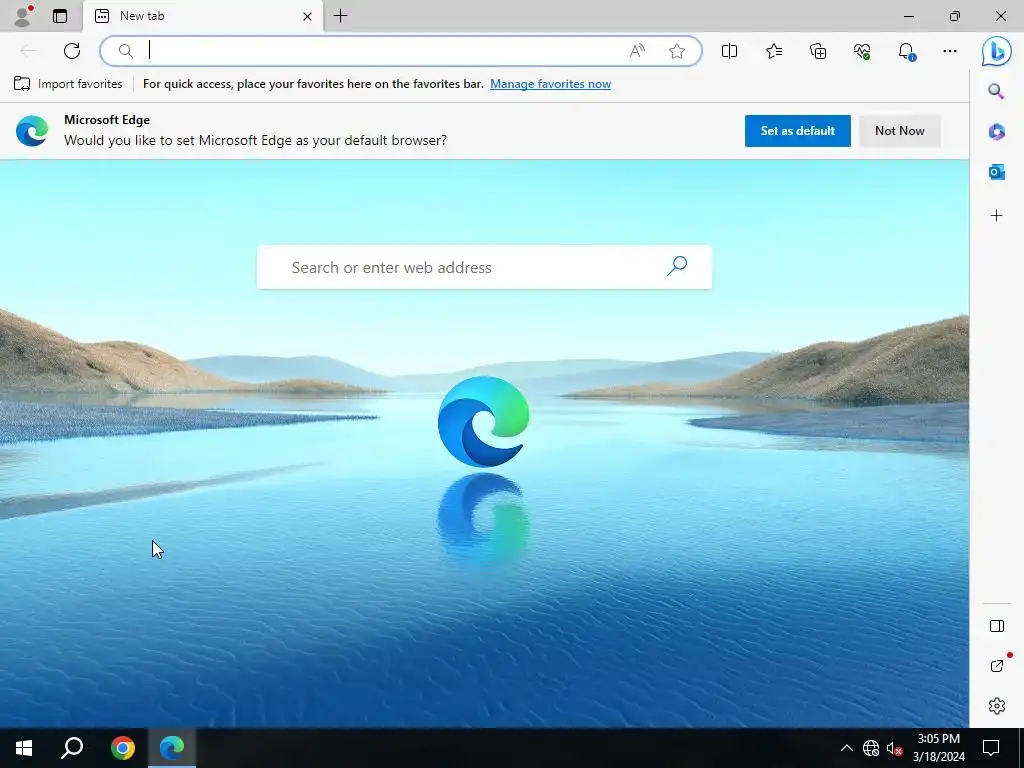Open Split screen icon
Viewport: 1024px width, 768px height.
(x=729, y=51)
